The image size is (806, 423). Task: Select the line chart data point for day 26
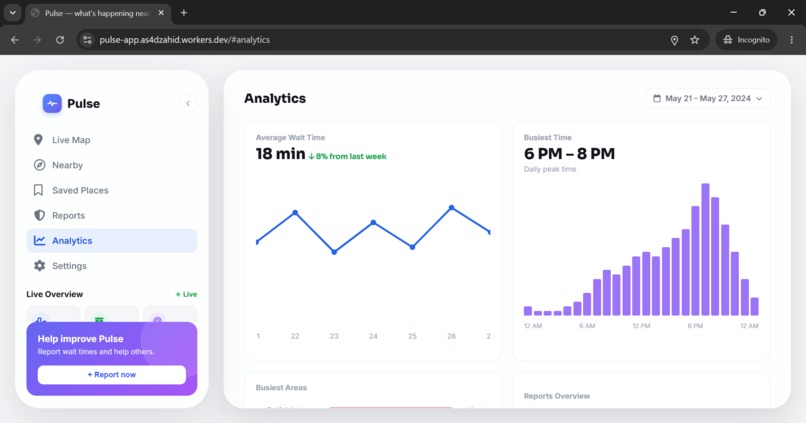[451, 208]
